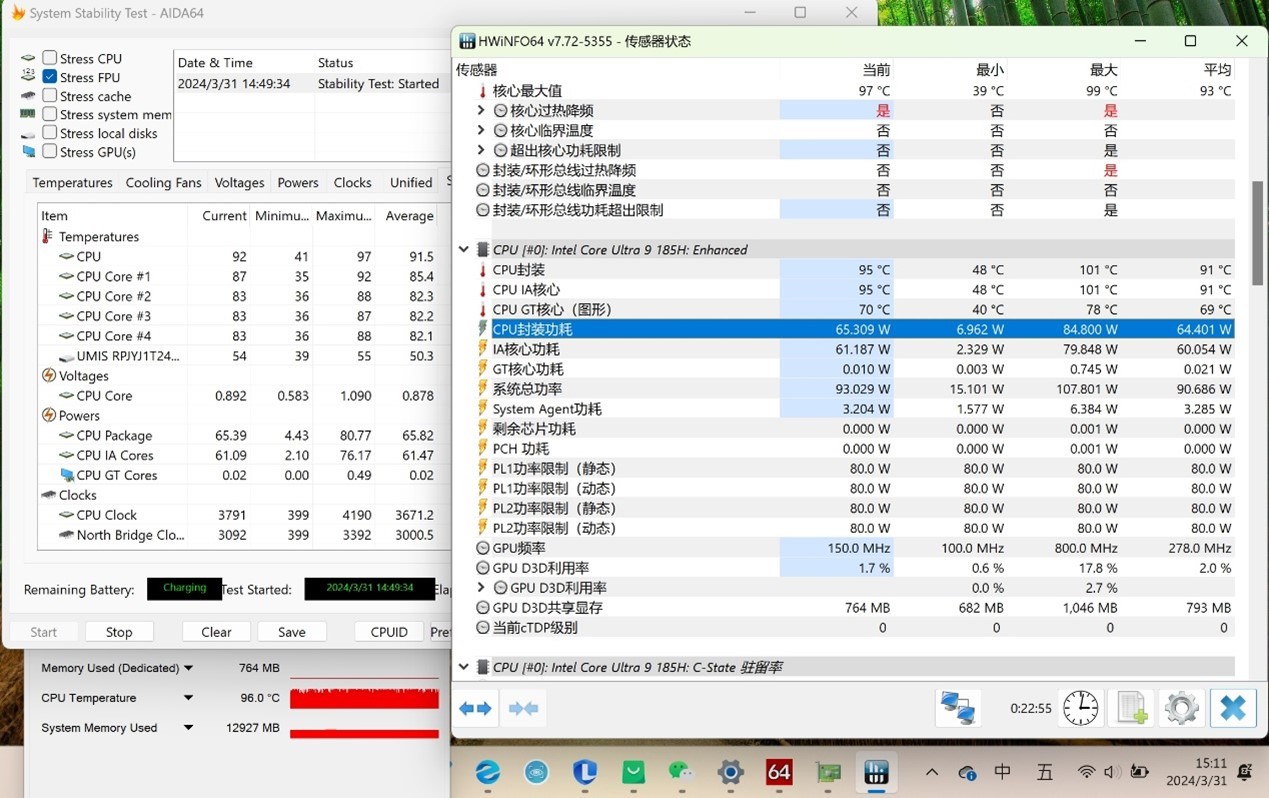
Task: Open AIDA64 taskbar icon
Action: (779, 772)
